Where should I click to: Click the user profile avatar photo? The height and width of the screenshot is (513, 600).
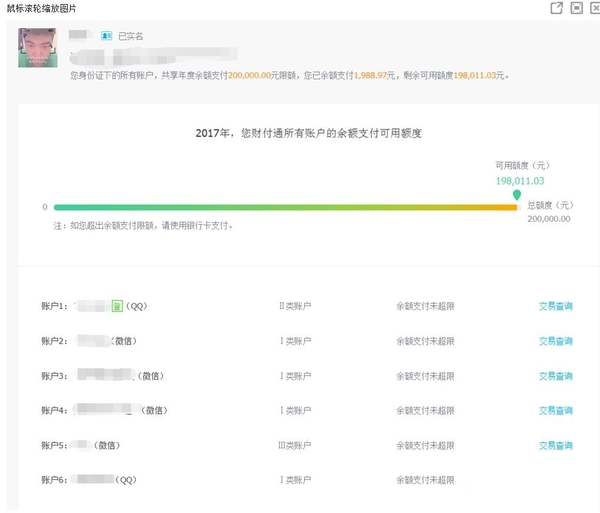tap(38, 47)
